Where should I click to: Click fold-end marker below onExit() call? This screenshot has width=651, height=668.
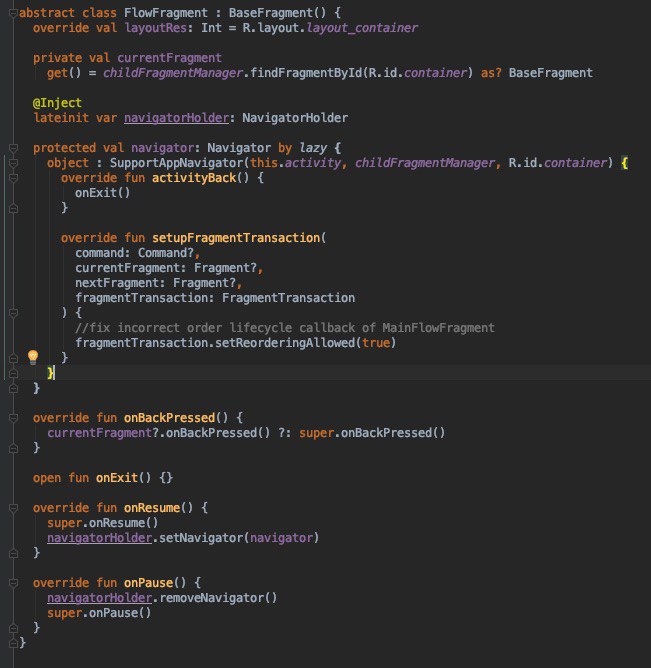pos(13,208)
